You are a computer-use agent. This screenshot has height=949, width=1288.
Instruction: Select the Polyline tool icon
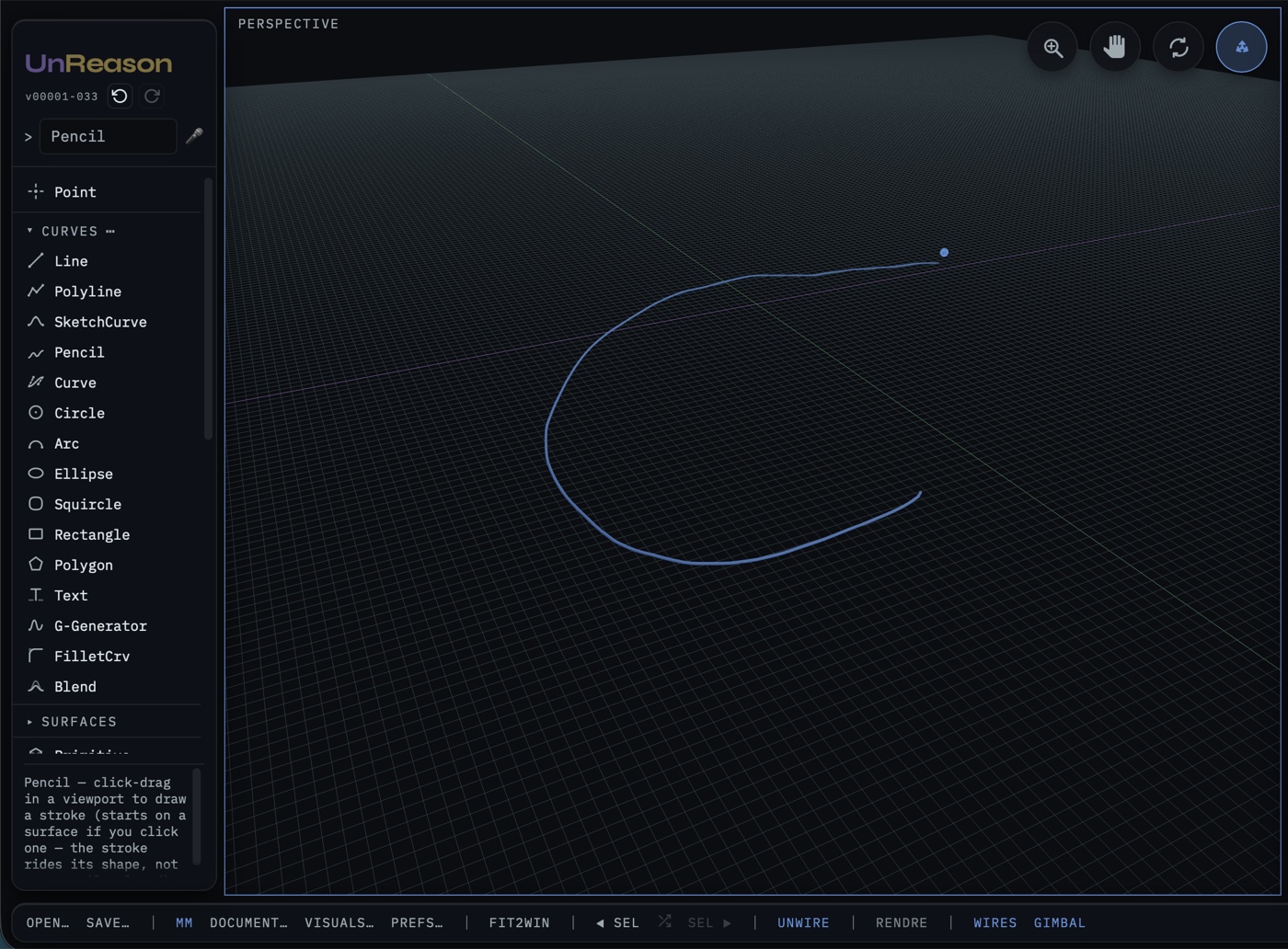36,292
